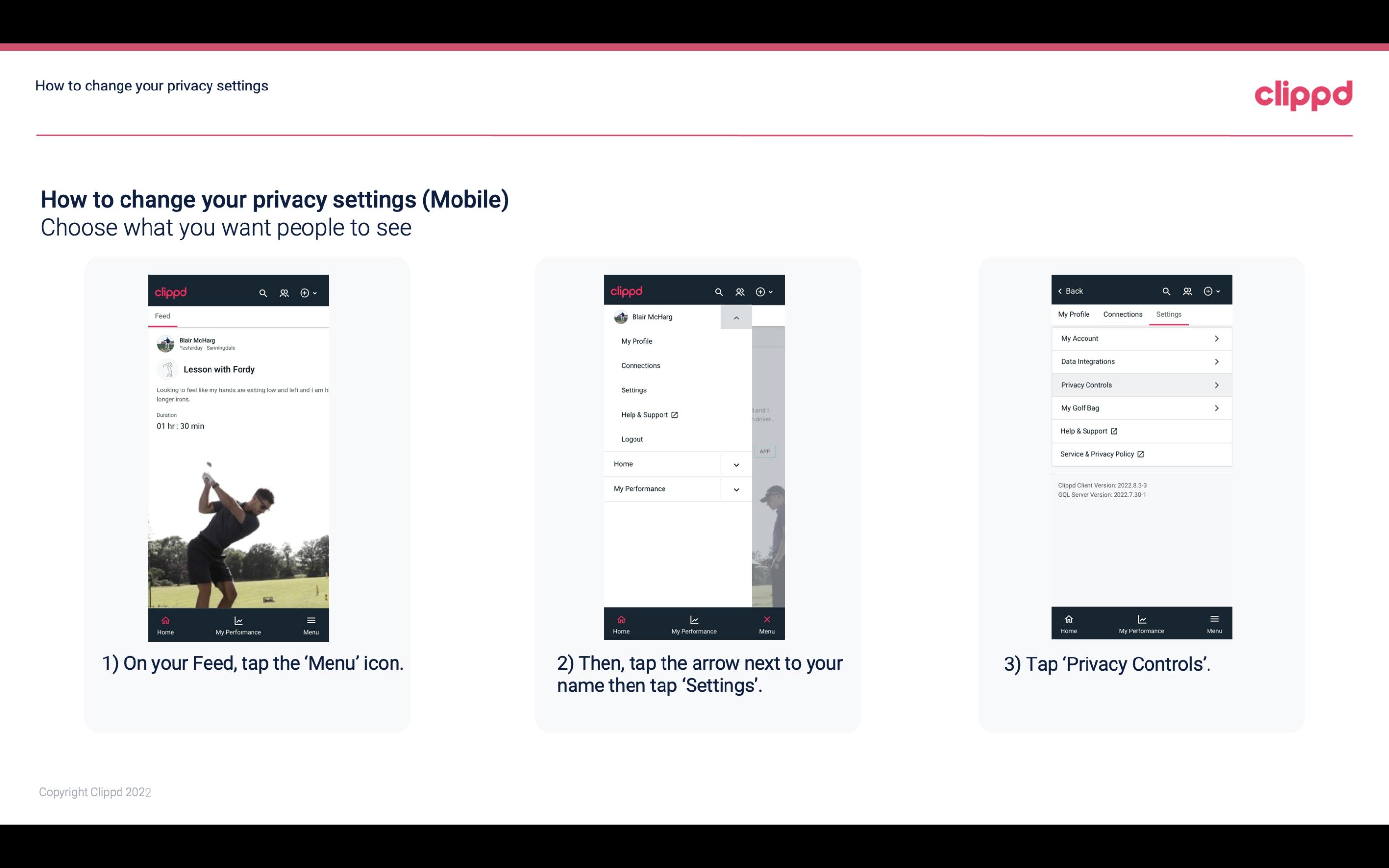
Task: Switch to the Connections tab
Action: pyautogui.click(x=1122, y=314)
